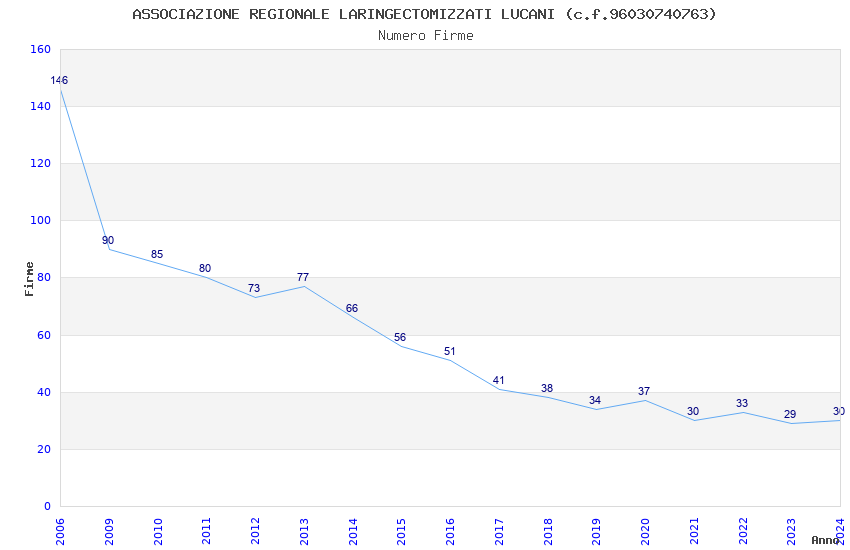Click the x-axis year 2009

pos(109,531)
